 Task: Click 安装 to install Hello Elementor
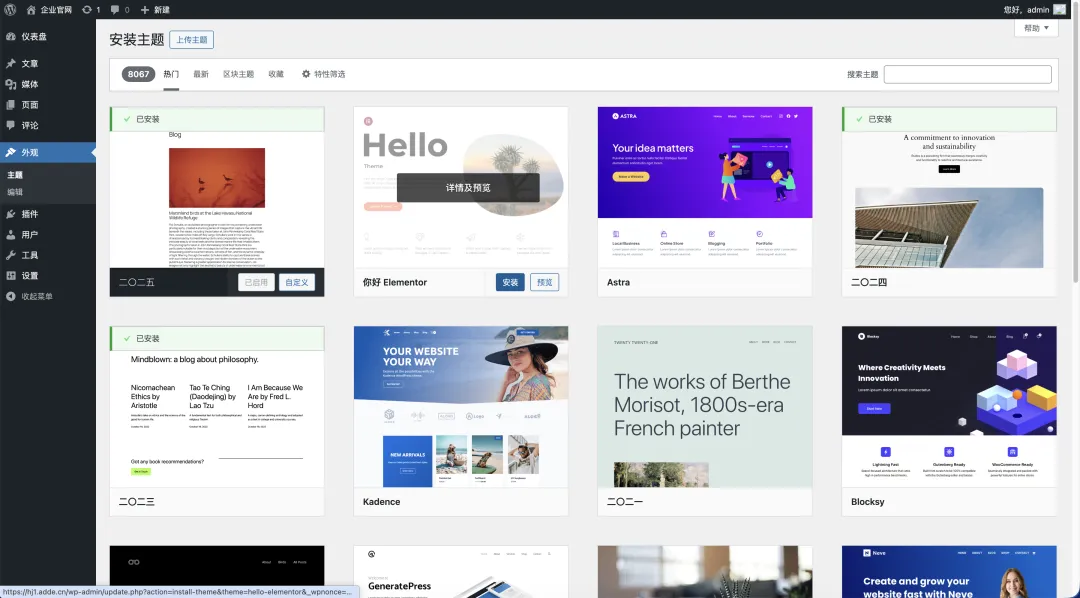point(510,282)
